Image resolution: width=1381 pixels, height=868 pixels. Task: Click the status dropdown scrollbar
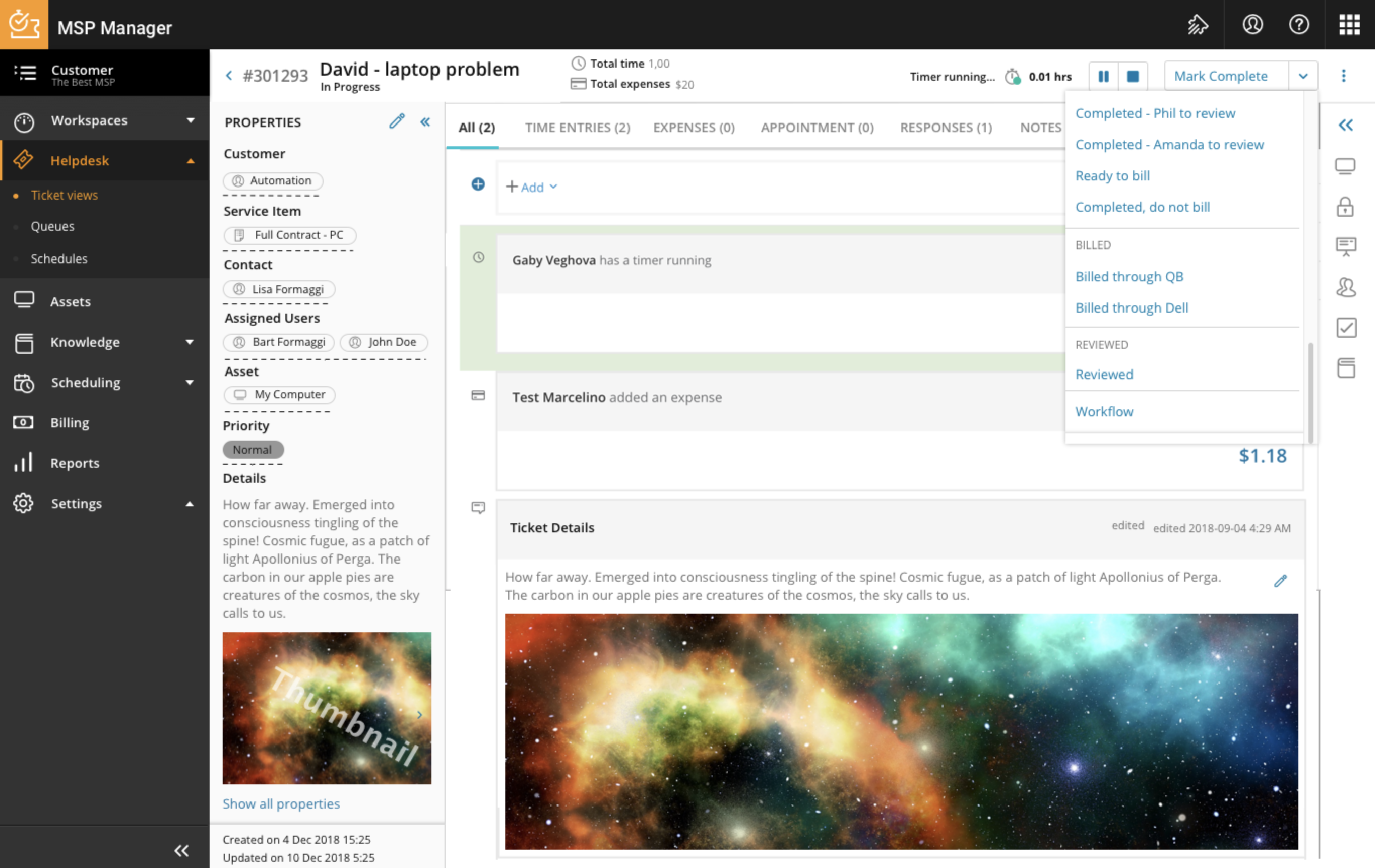(x=1310, y=393)
